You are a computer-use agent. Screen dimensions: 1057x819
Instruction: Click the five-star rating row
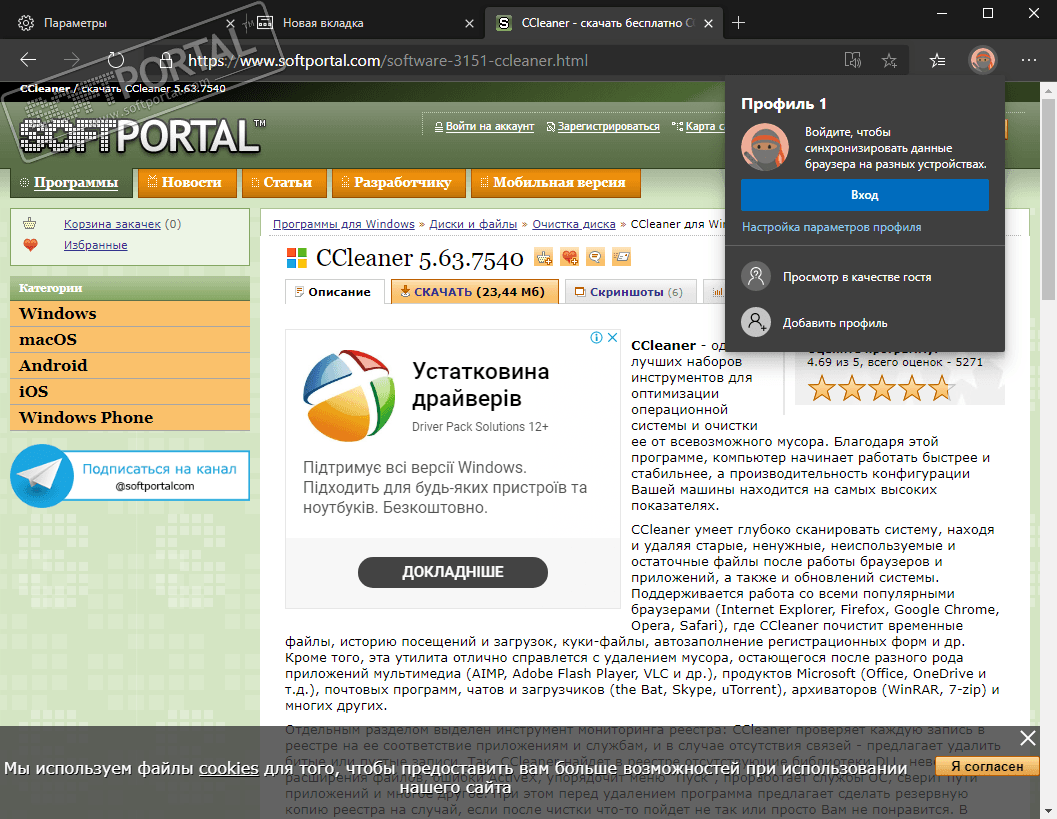tap(880, 389)
